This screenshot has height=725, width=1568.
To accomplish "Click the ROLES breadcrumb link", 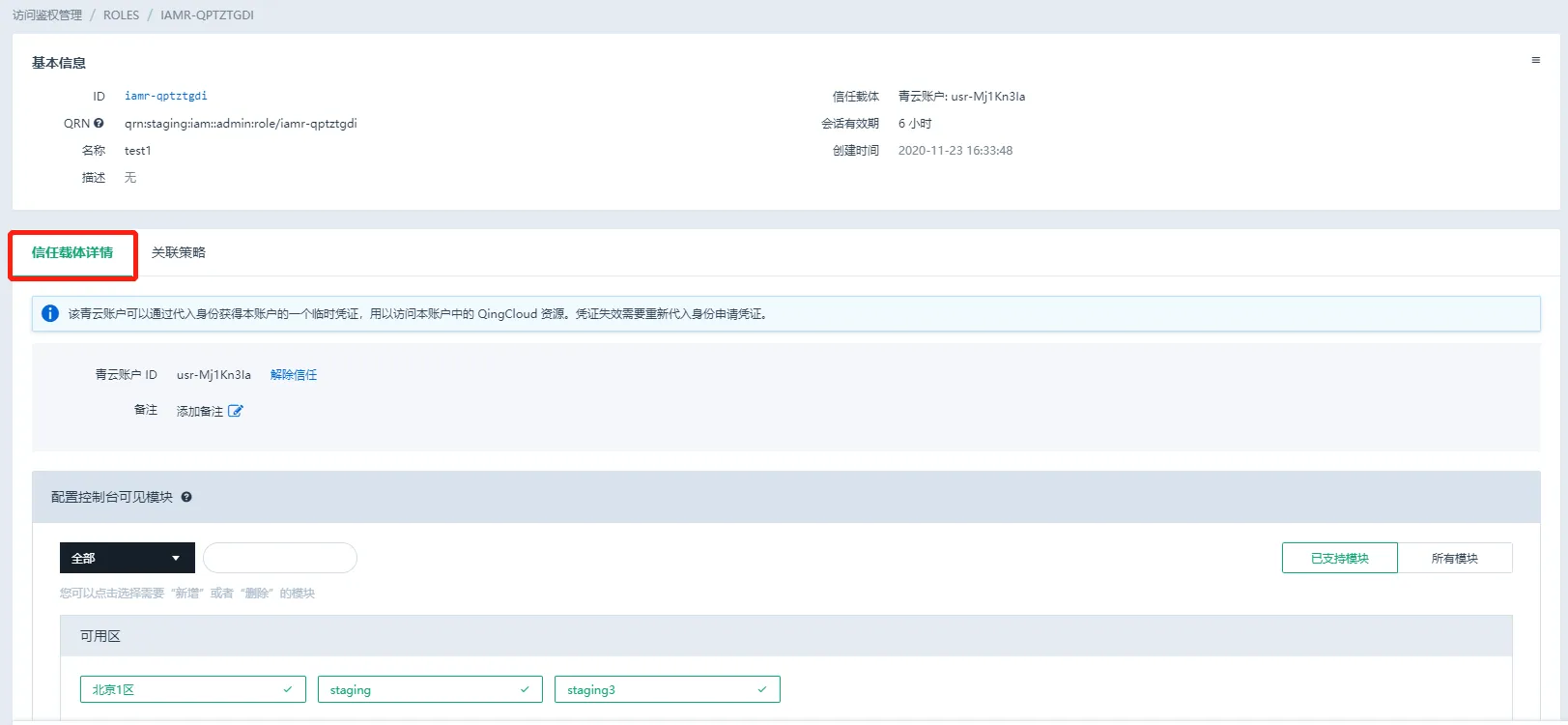I will 121,15.
